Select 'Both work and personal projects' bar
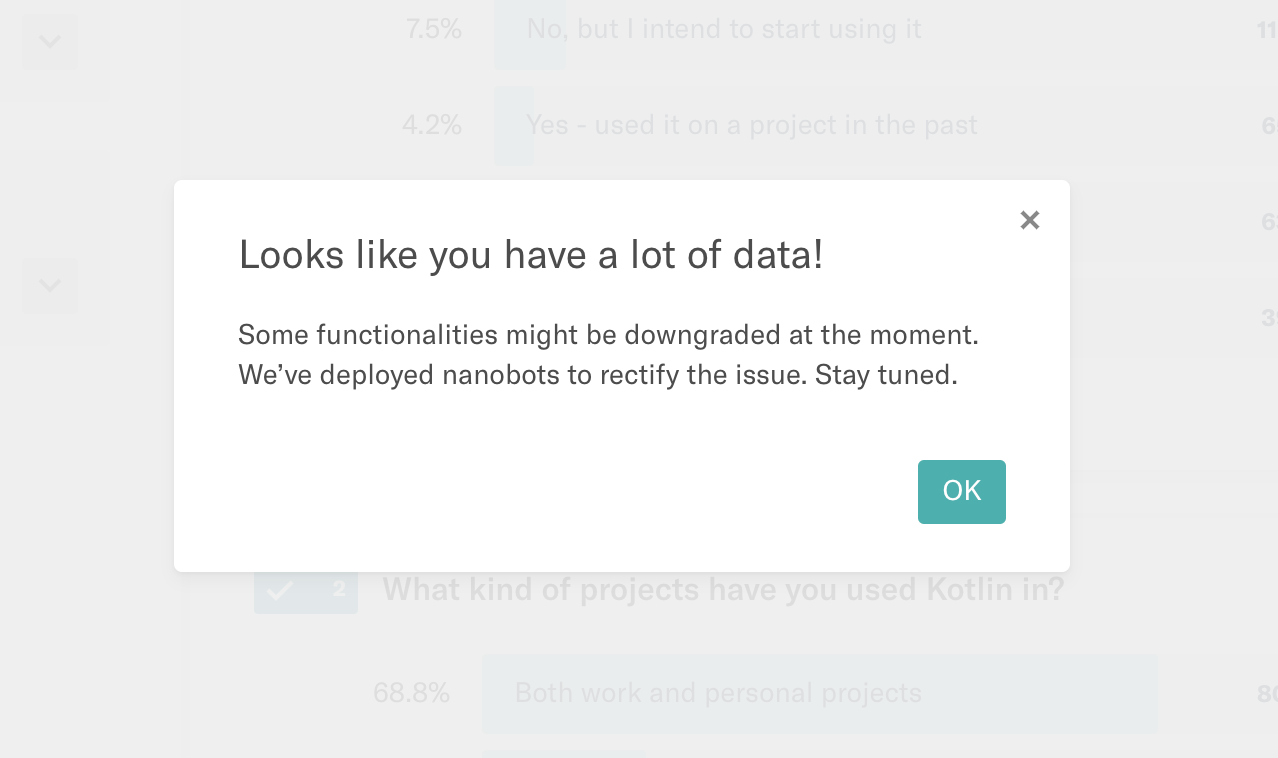 819,693
